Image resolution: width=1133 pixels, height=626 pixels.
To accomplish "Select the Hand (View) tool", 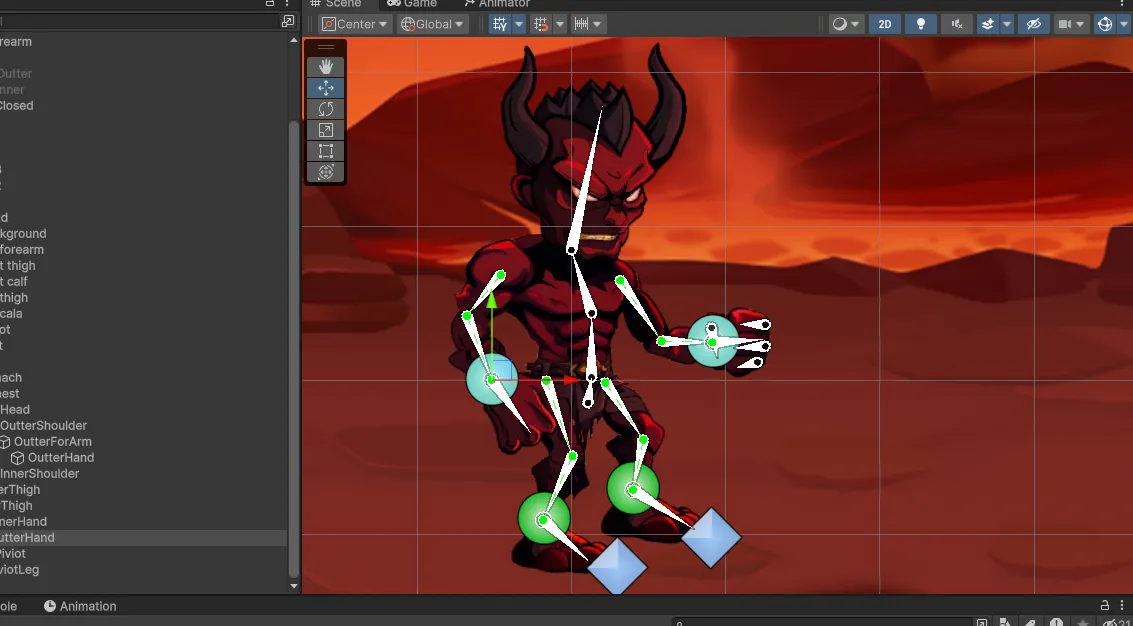I will coord(326,67).
